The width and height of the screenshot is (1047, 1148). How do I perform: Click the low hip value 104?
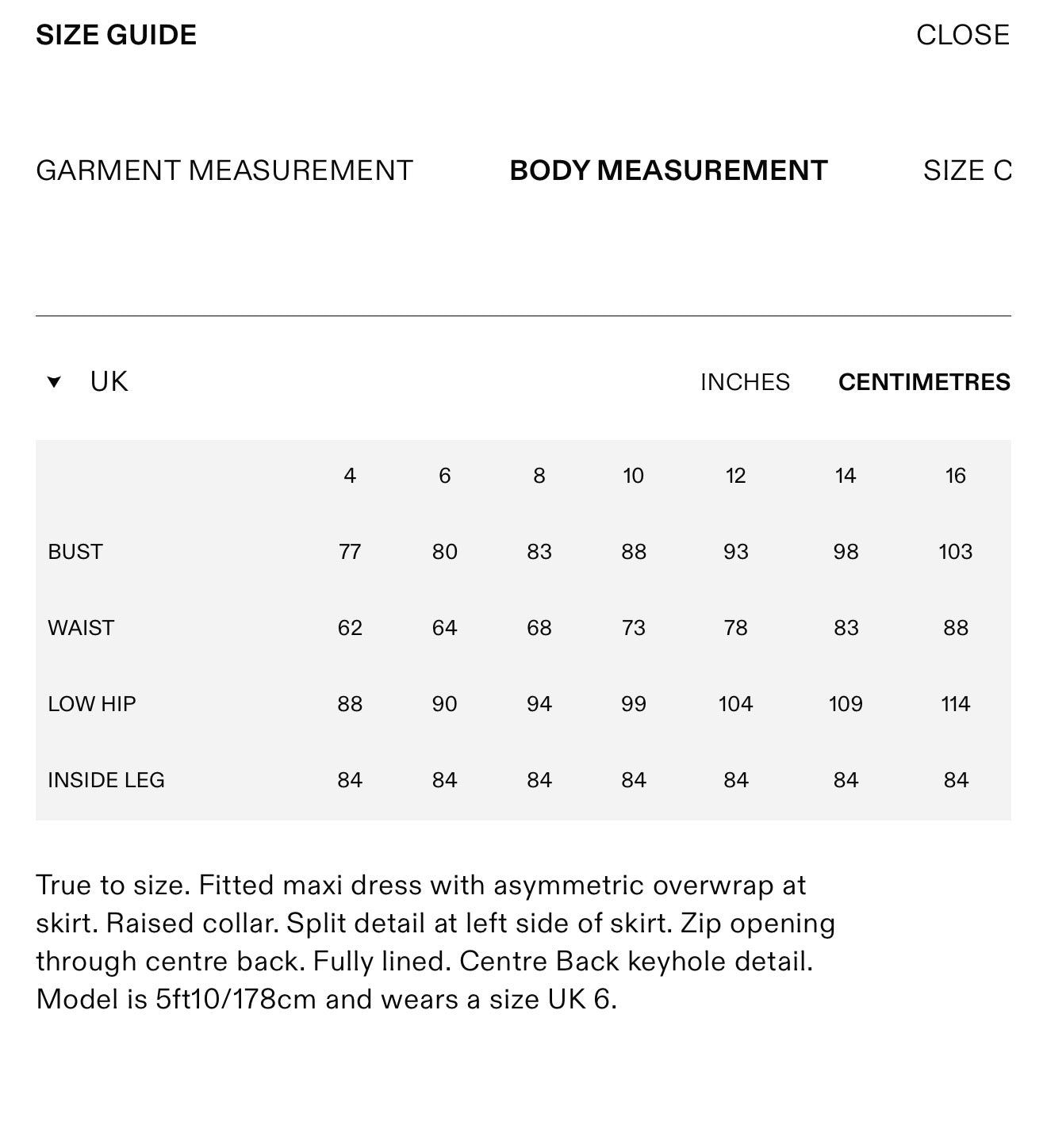coord(735,704)
